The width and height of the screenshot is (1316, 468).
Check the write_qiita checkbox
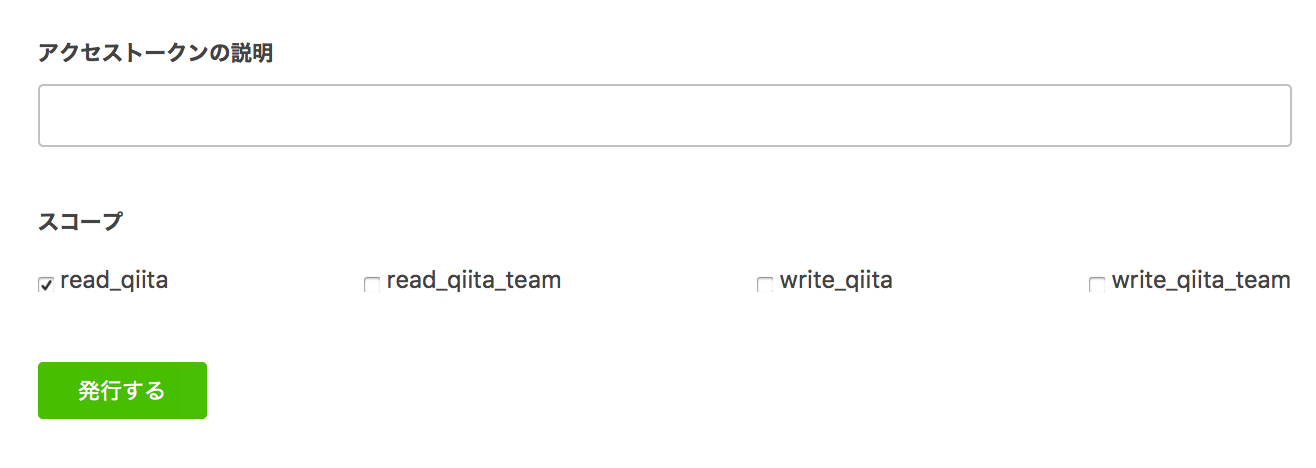765,285
